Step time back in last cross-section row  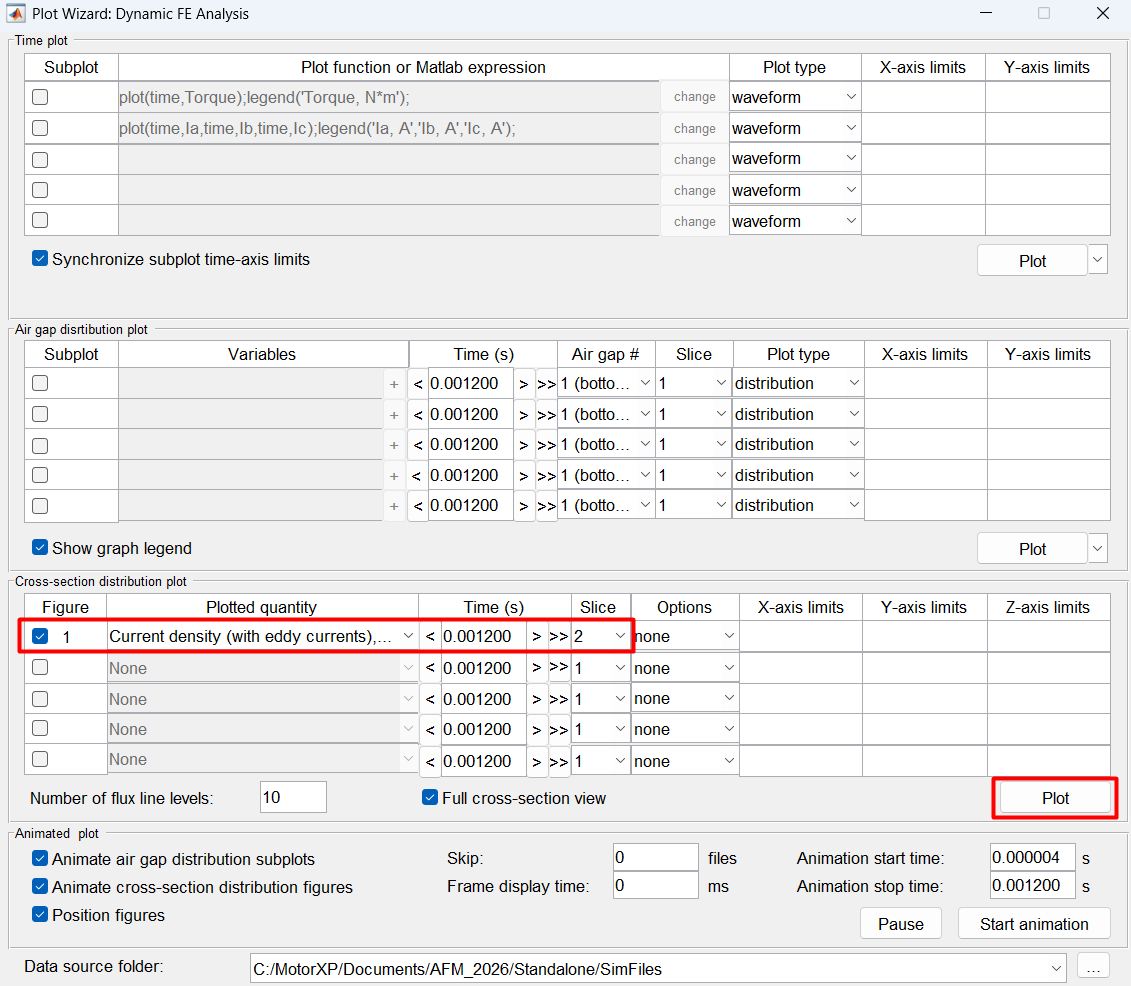[x=430, y=762]
